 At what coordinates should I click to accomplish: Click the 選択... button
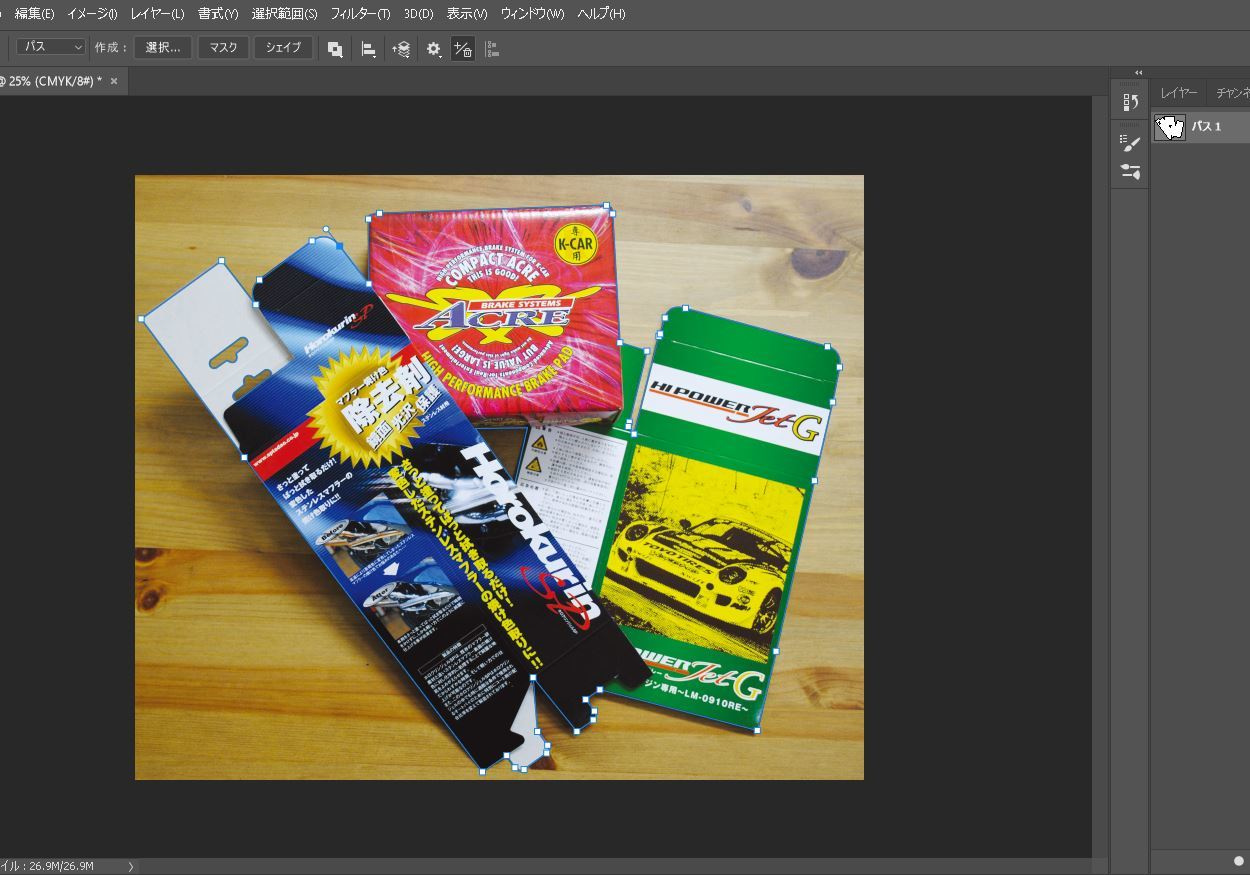163,47
